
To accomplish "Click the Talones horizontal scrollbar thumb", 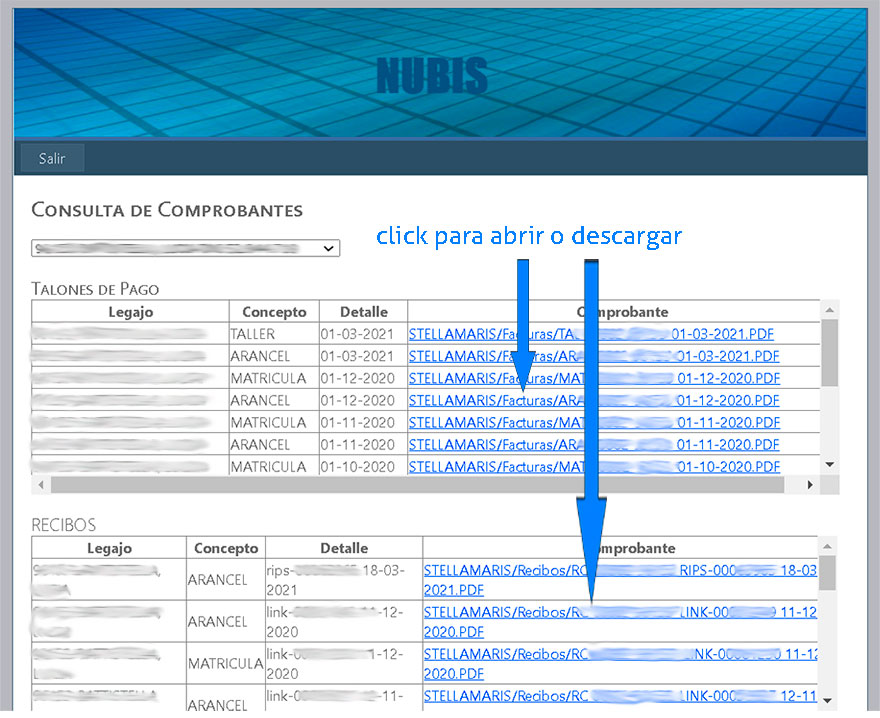I will pyautogui.click(x=418, y=484).
